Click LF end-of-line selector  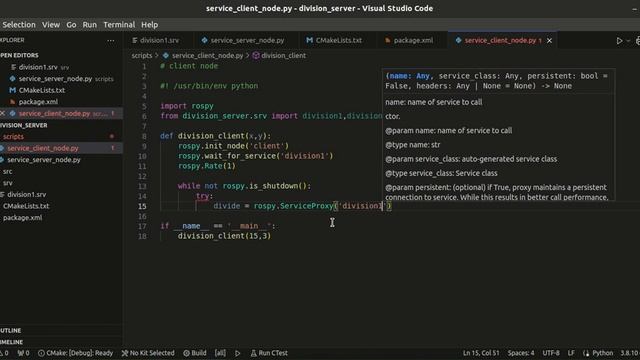[571, 353]
